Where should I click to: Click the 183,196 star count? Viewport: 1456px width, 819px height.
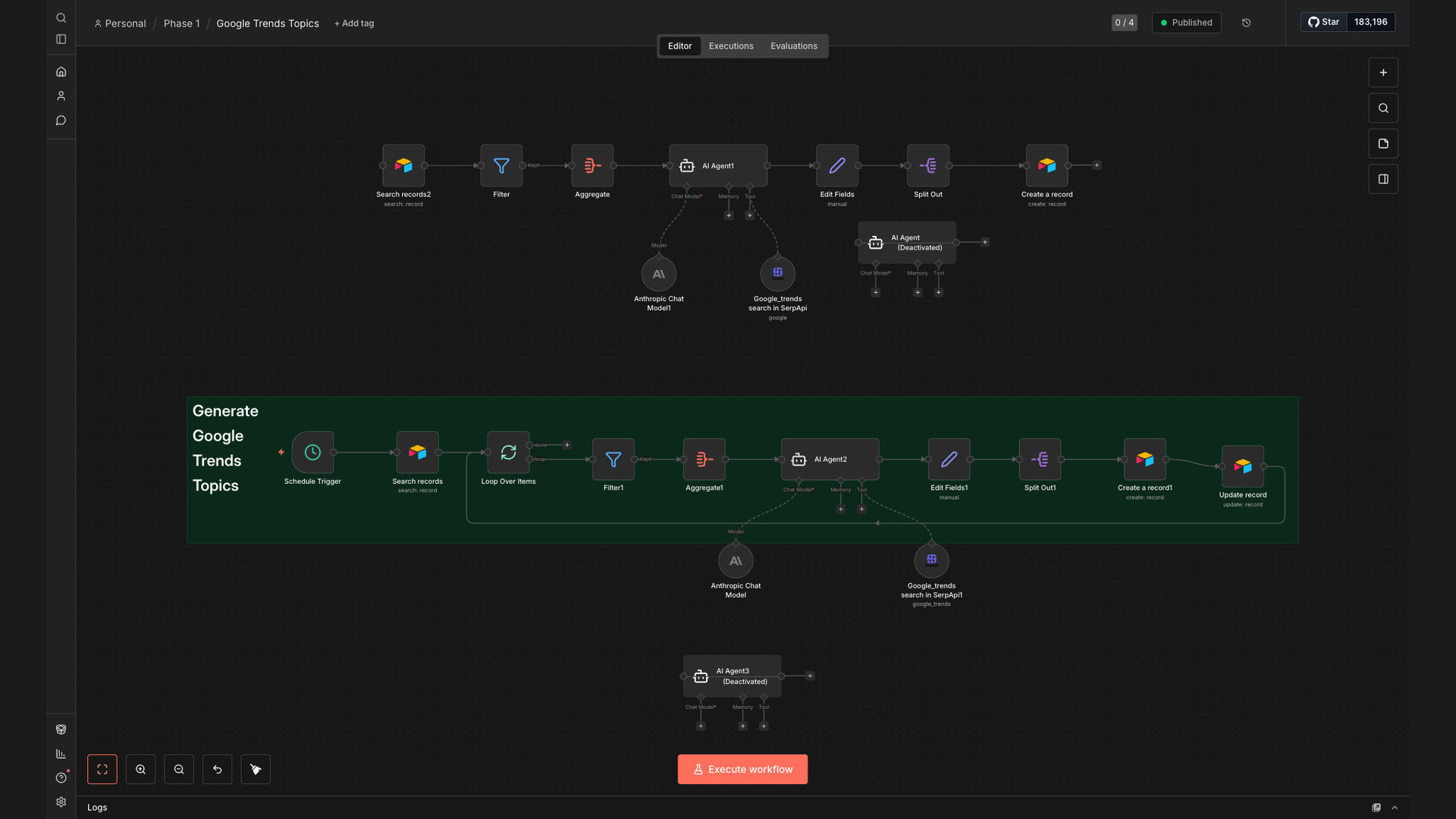(x=1371, y=22)
